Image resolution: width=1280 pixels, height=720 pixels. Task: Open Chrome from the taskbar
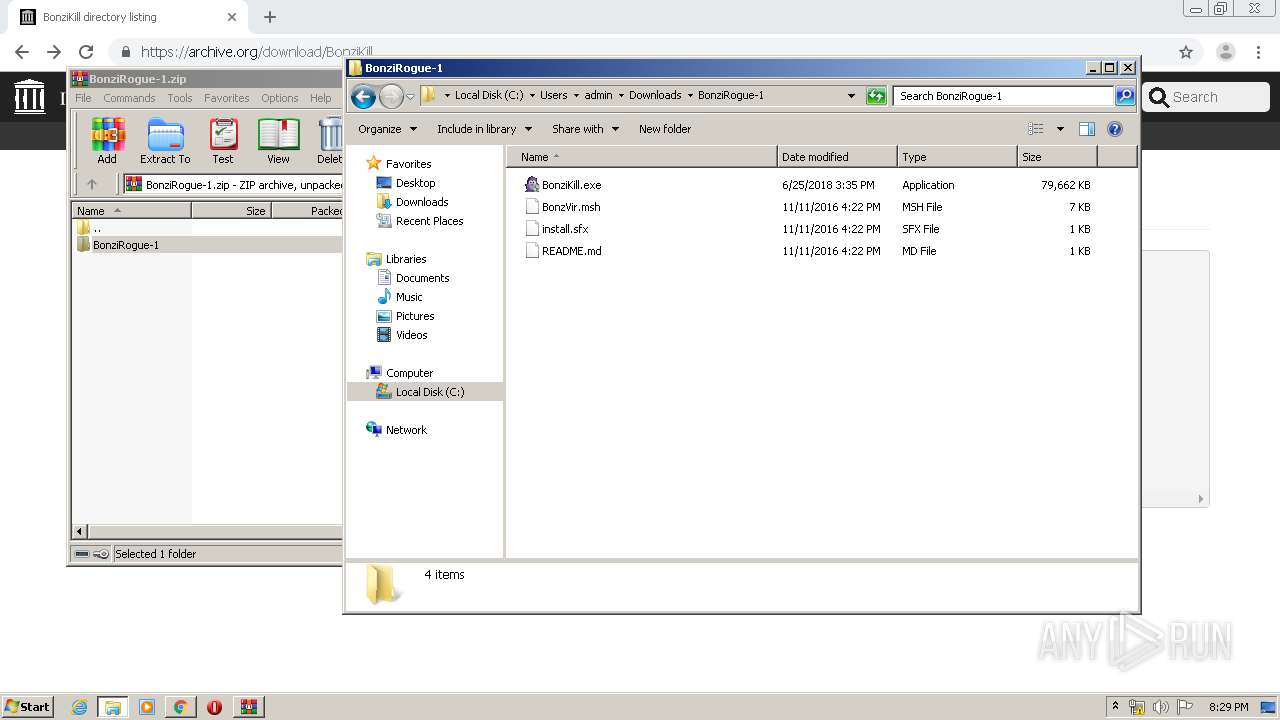point(180,707)
